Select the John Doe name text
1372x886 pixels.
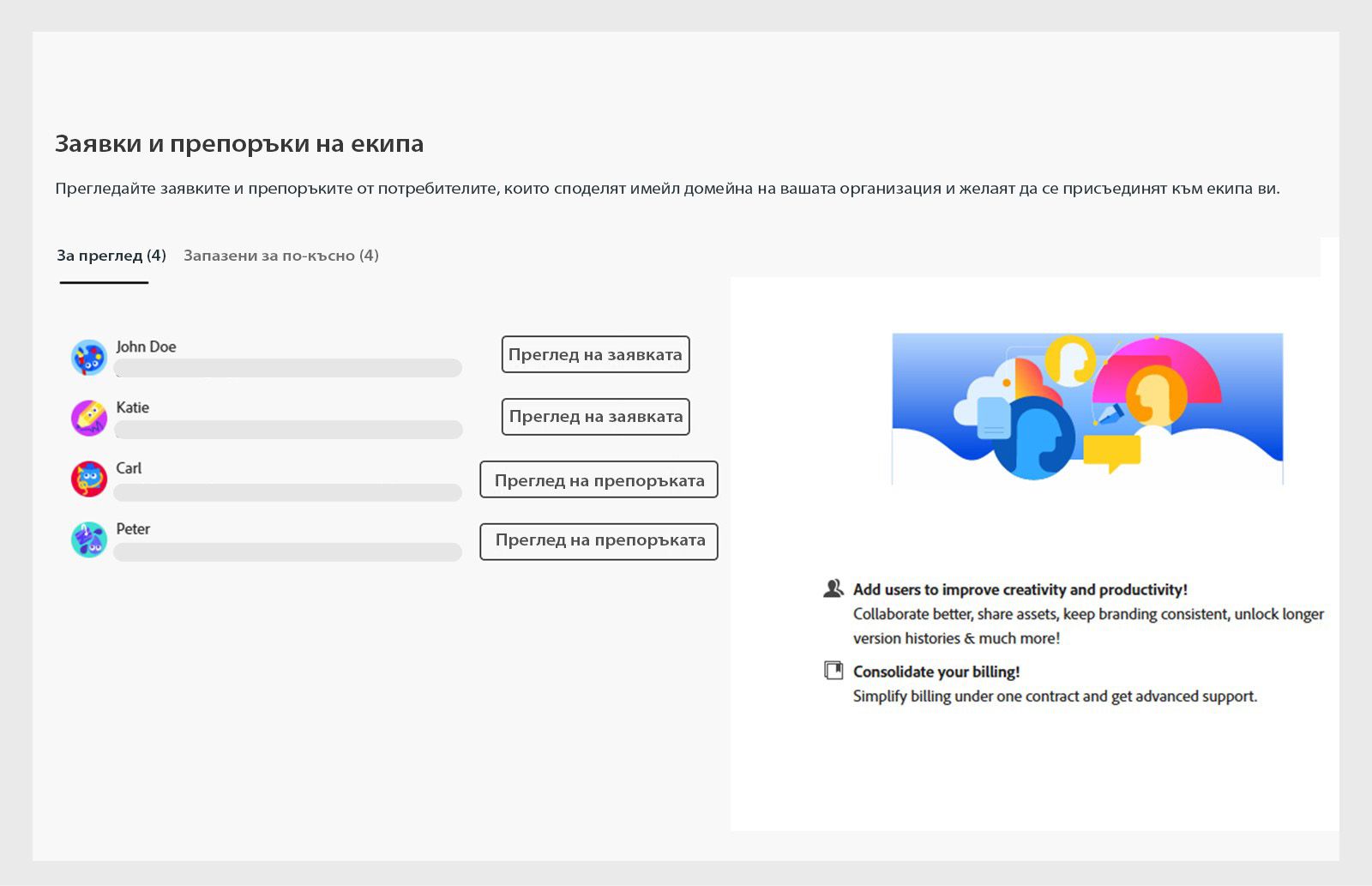[x=146, y=347]
